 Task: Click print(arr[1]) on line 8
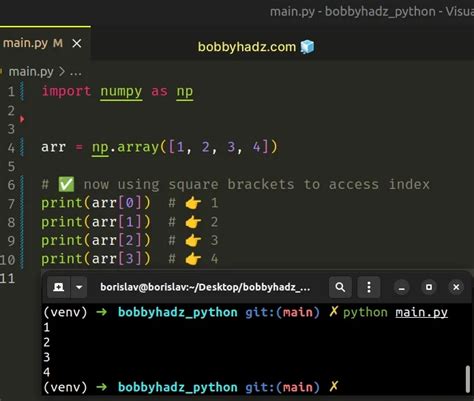pyautogui.click(x=96, y=222)
